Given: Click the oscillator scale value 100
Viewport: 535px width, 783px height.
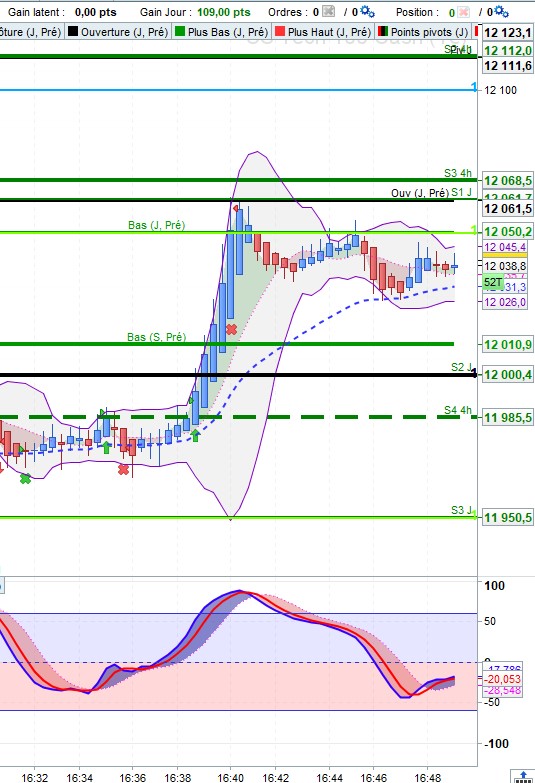Looking at the screenshot, I should pos(495,586).
